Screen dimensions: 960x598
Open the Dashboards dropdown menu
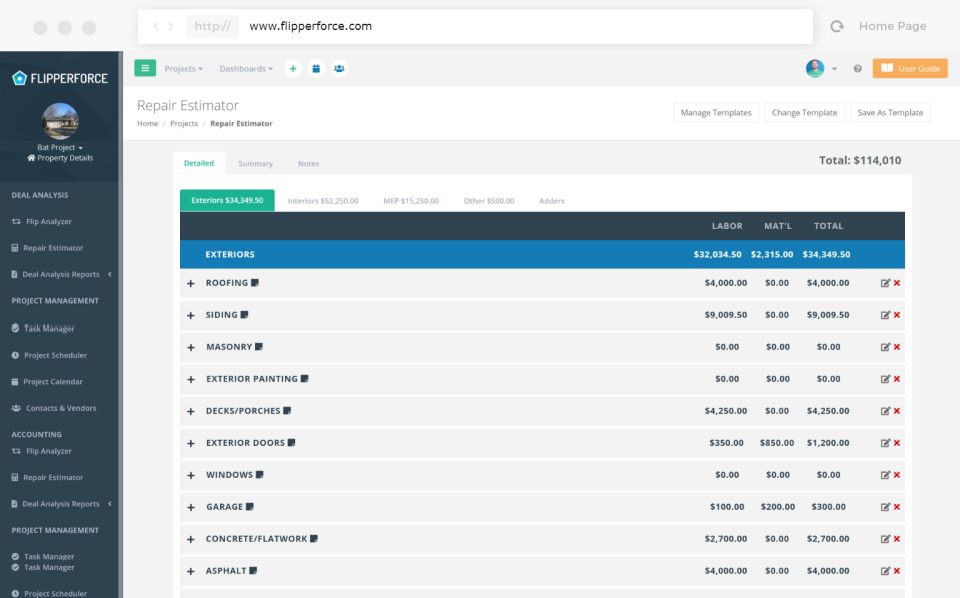click(243, 68)
